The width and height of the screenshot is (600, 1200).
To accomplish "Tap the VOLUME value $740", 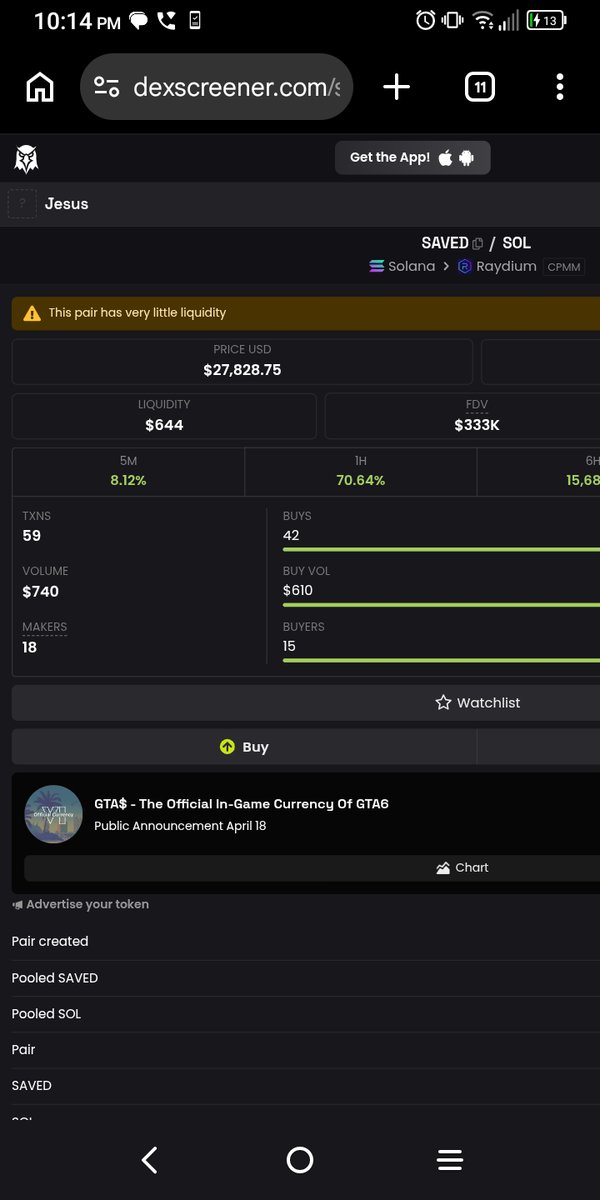I will [41, 591].
